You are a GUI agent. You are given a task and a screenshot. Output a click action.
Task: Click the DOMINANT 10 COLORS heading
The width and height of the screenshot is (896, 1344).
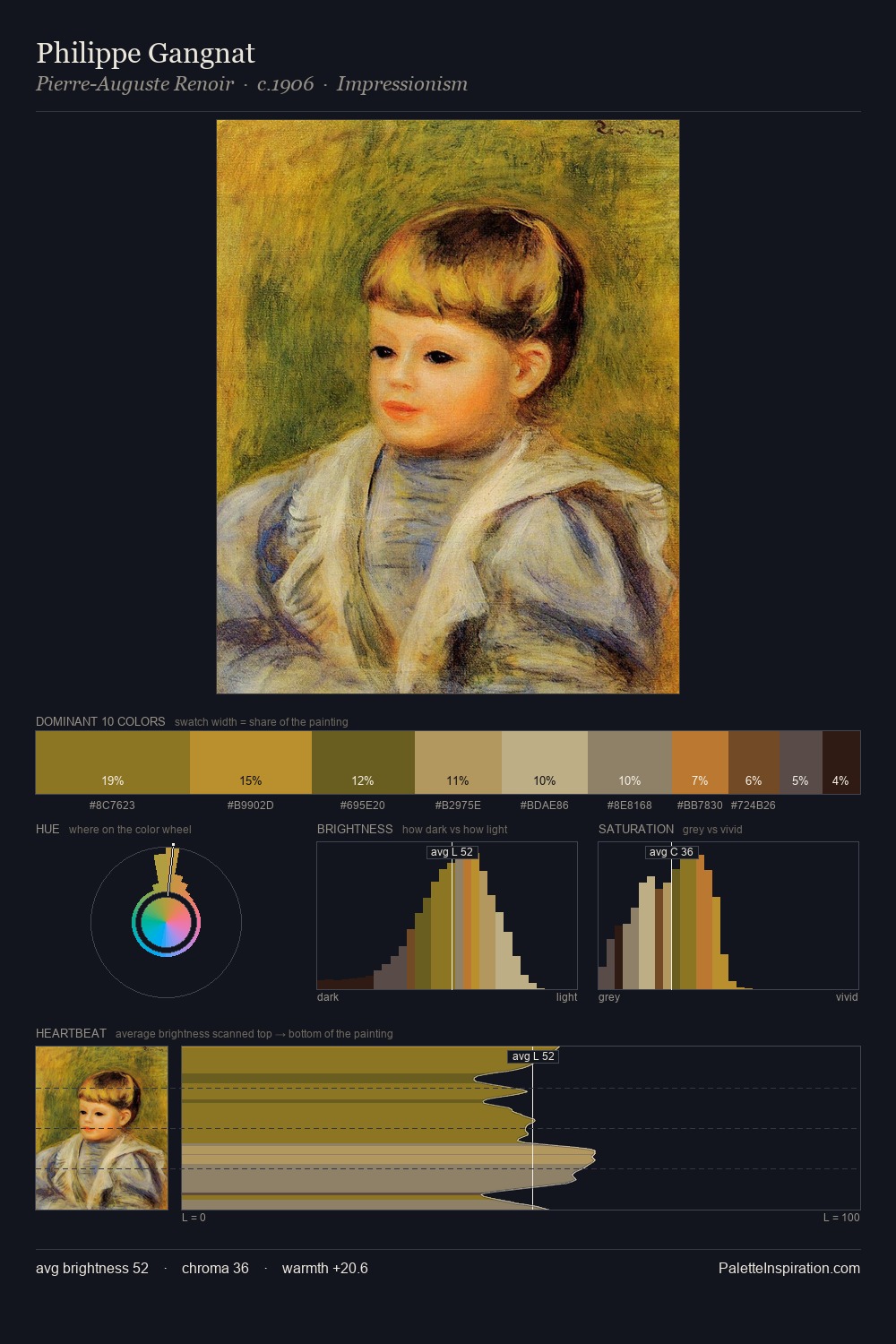[x=100, y=721]
